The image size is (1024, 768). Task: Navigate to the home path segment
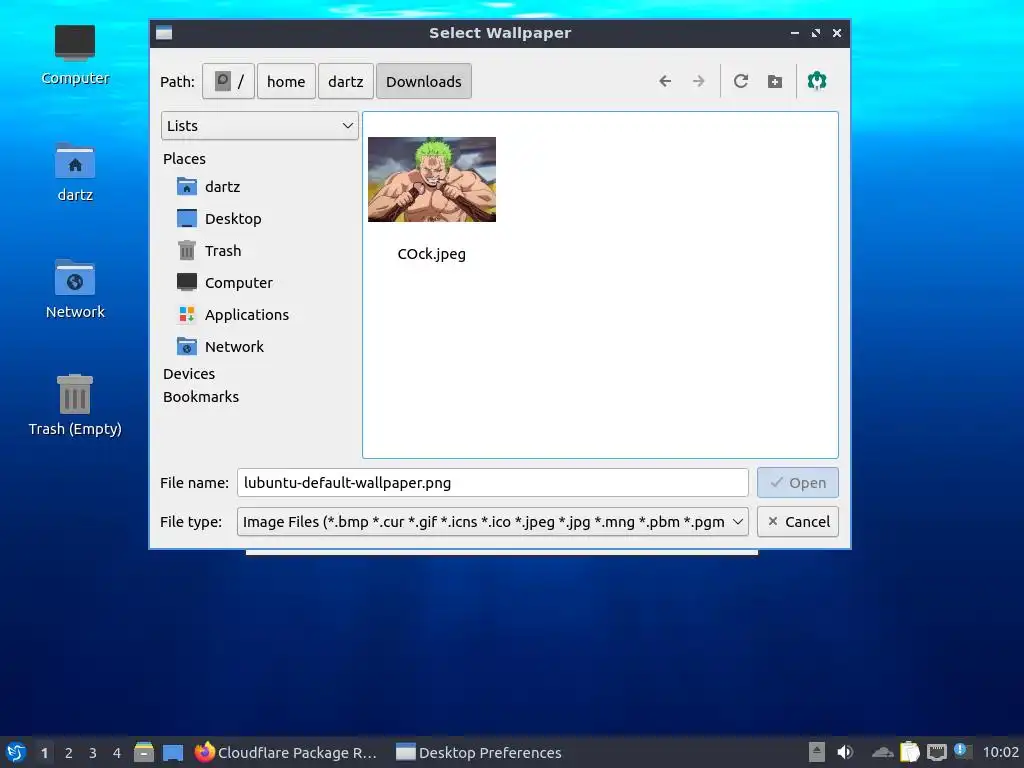[286, 81]
